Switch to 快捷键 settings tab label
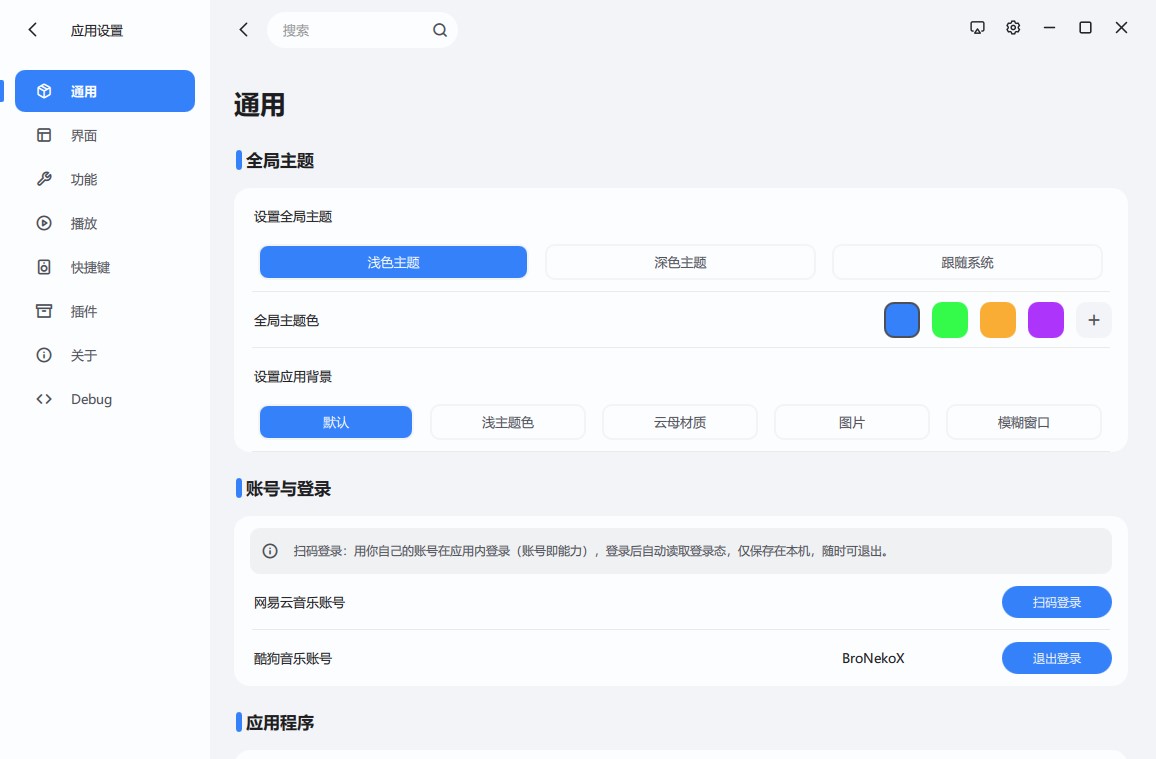Screen dimensions: 1156x759 coord(90,267)
